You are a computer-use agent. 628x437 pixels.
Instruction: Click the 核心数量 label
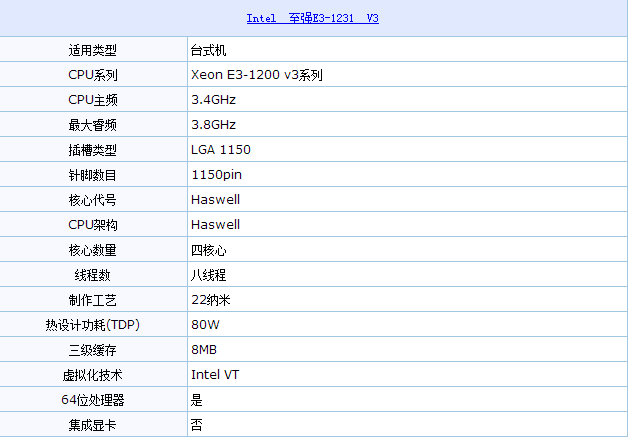(x=93, y=250)
